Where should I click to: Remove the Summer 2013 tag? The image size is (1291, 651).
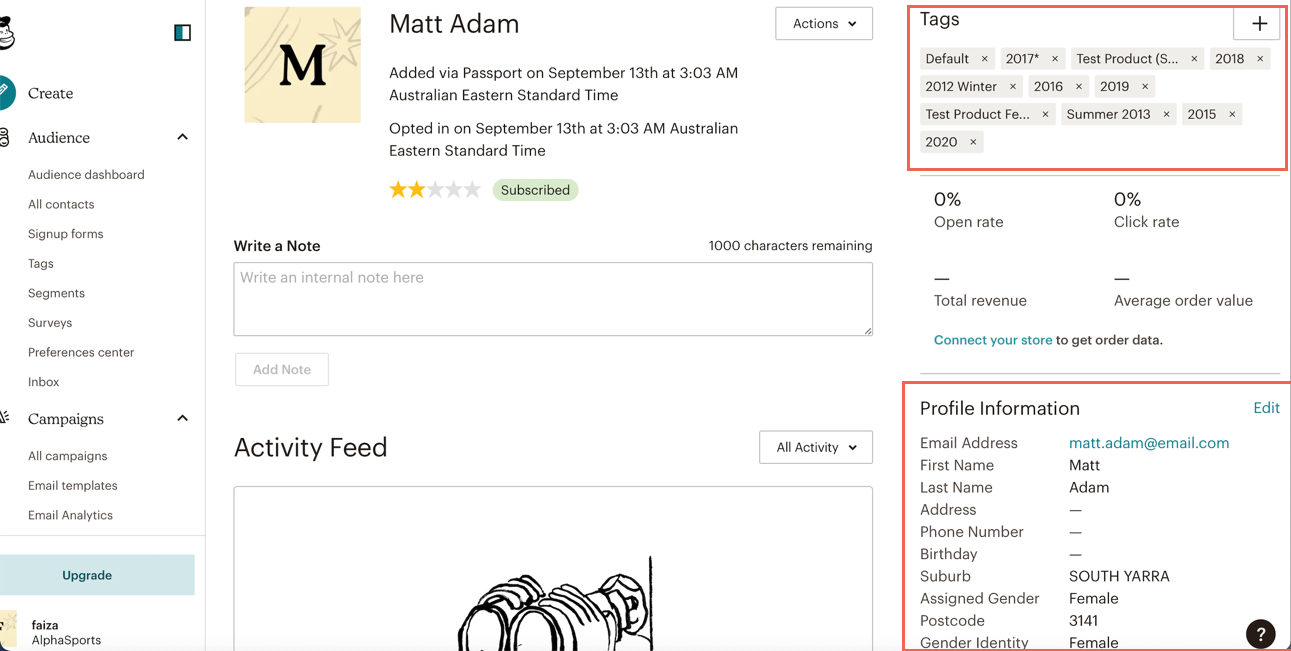click(1166, 115)
